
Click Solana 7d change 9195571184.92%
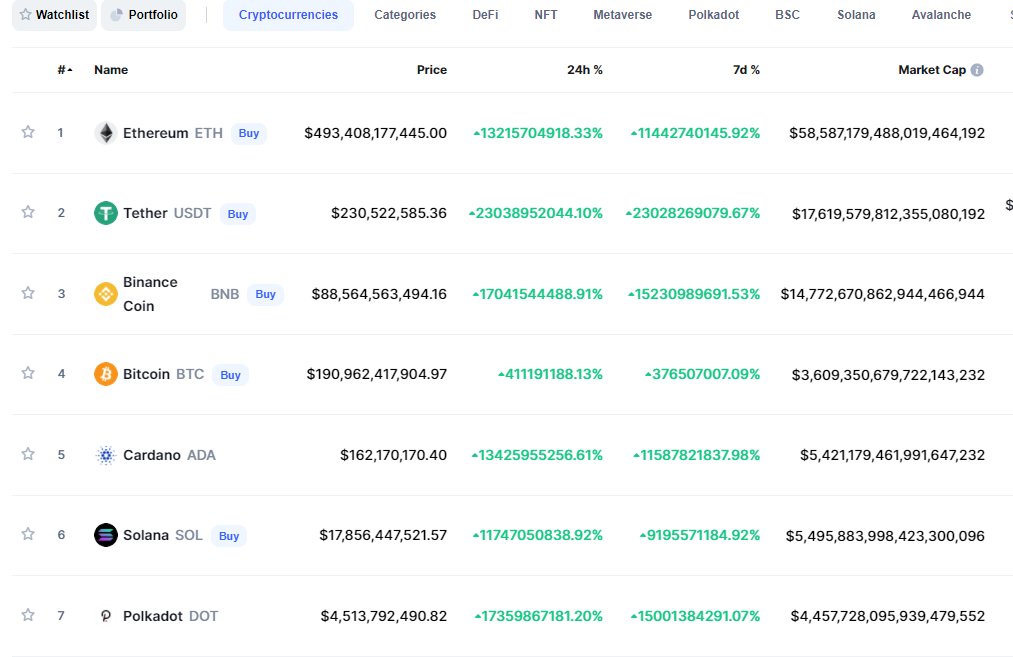click(700, 535)
